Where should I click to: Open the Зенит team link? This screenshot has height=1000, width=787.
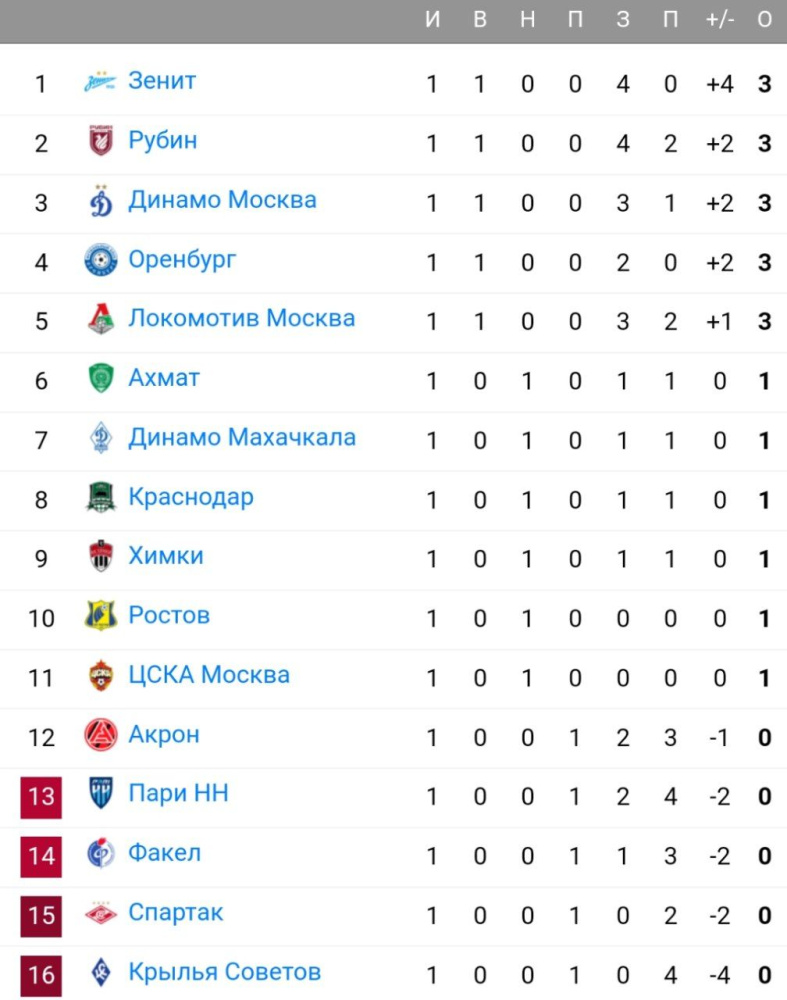[x=162, y=81]
